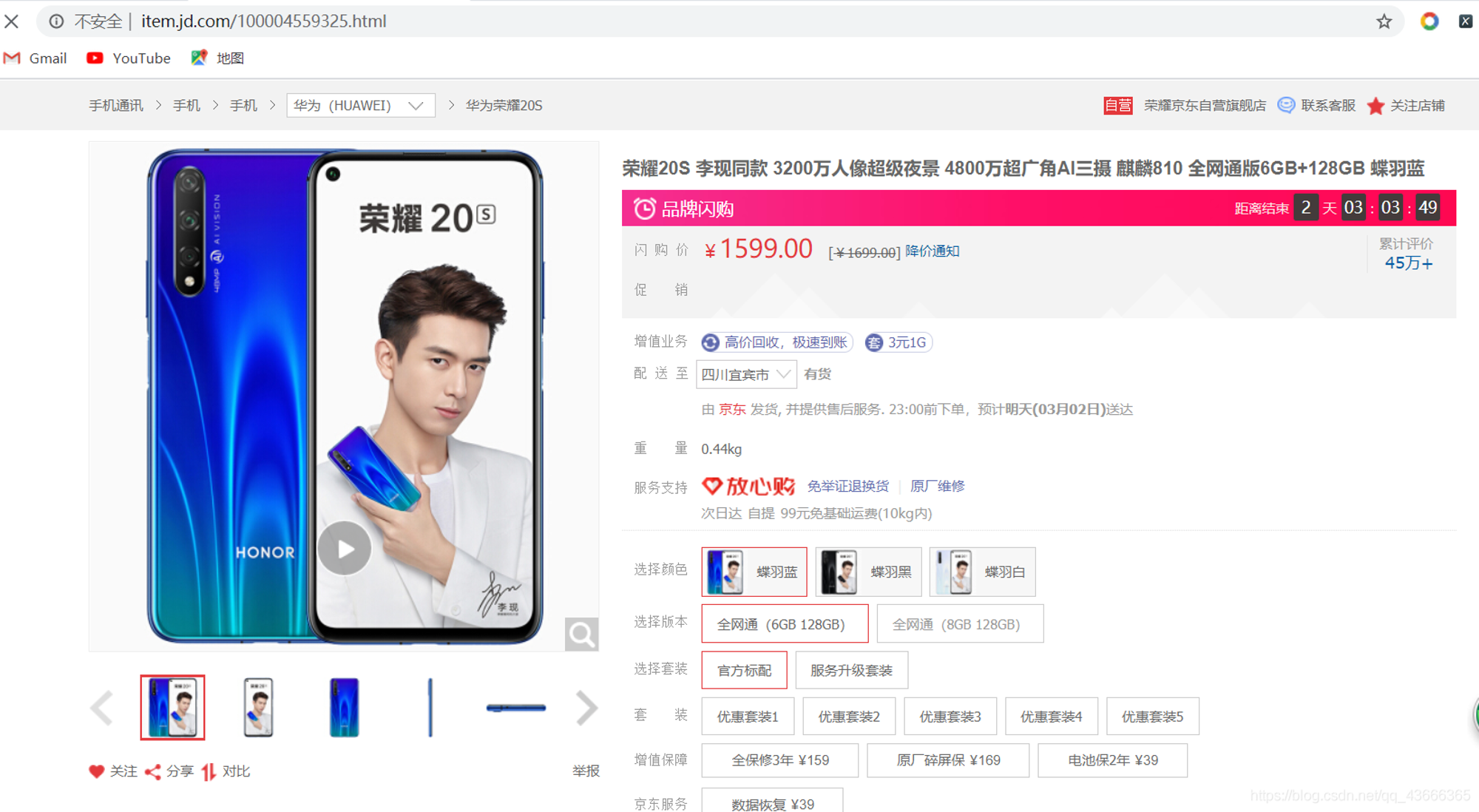Open 原厂维修 service link

[937, 486]
